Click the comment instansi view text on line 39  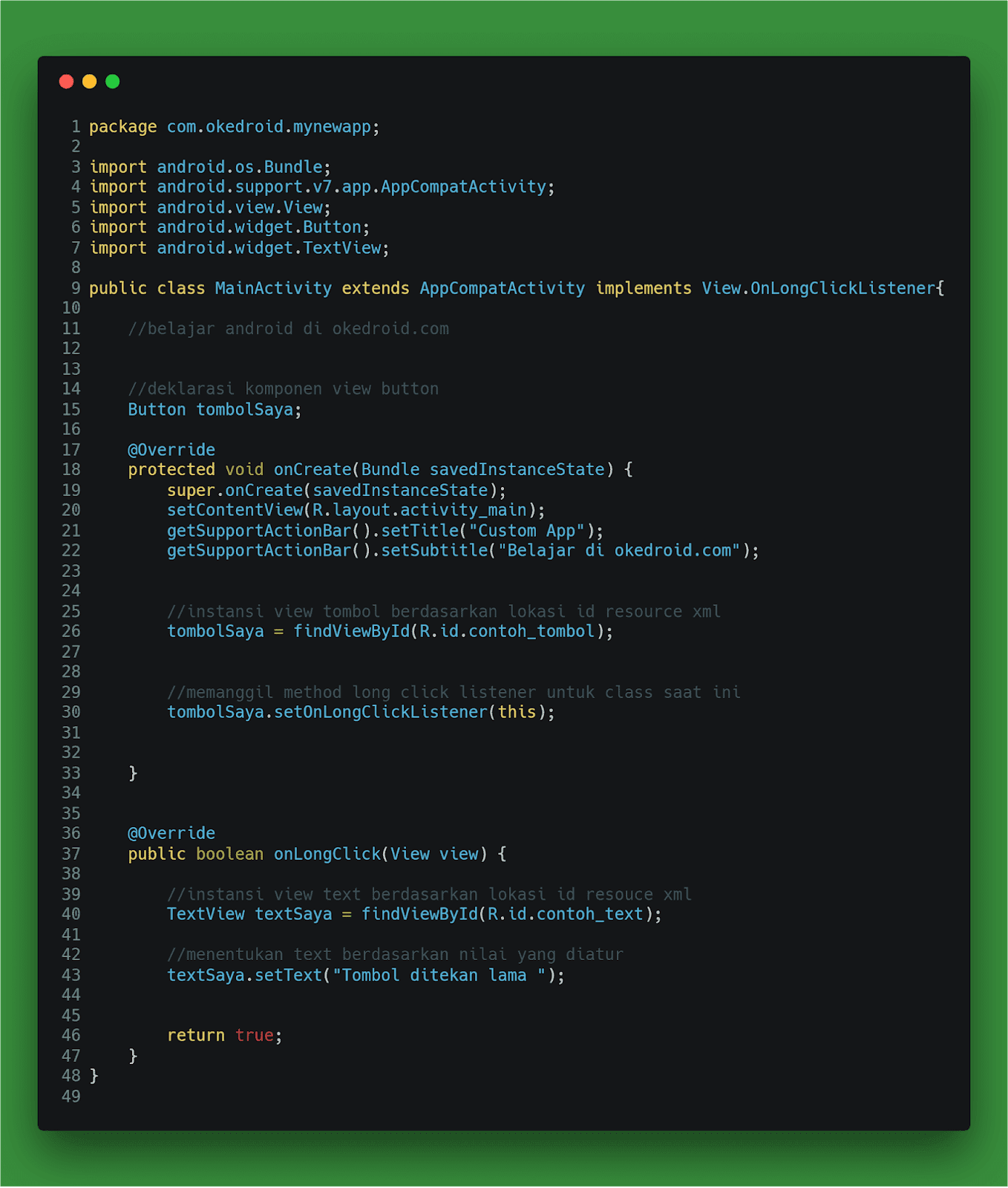click(x=429, y=895)
